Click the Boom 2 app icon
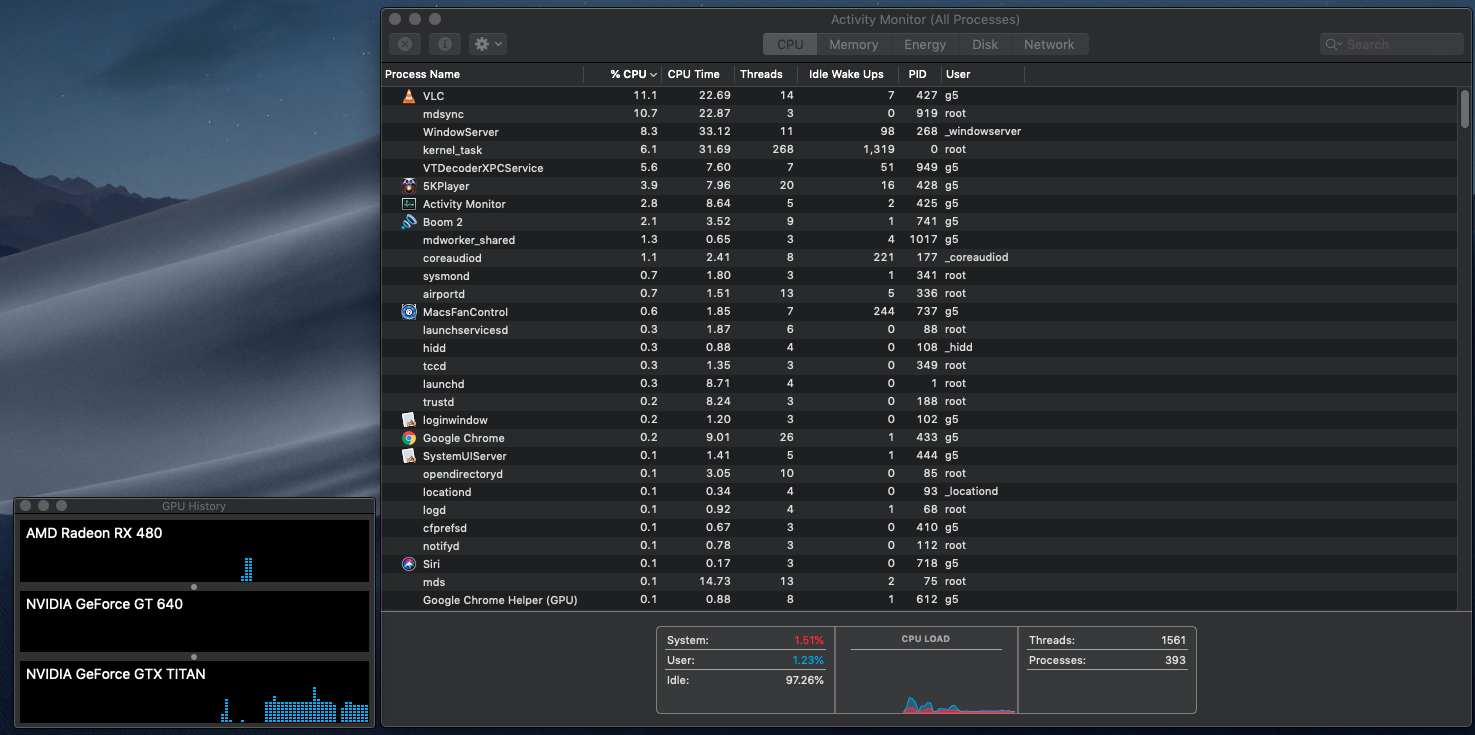1475x735 pixels. (408, 222)
